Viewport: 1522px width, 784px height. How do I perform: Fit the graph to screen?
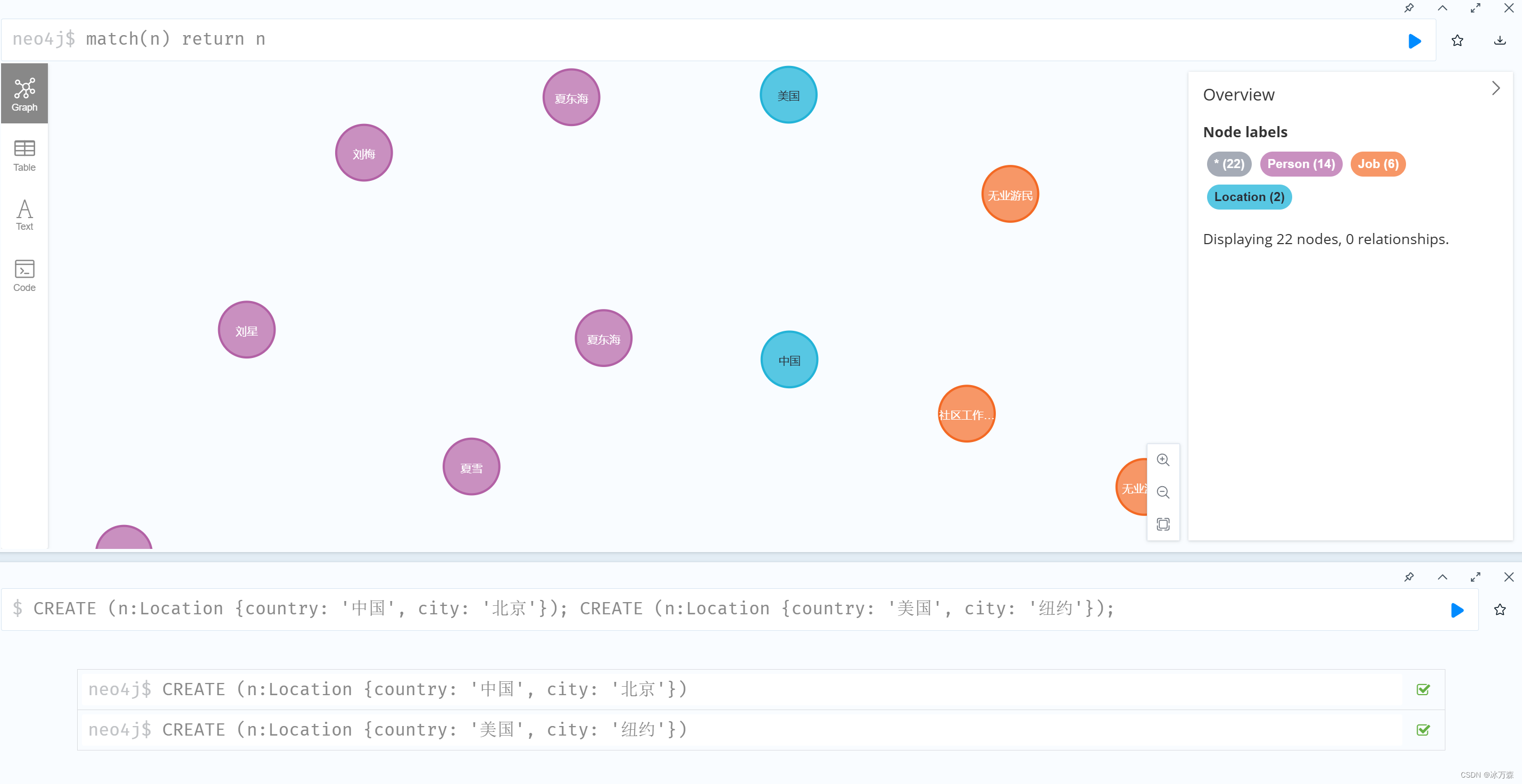click(x=1162, y=524)
